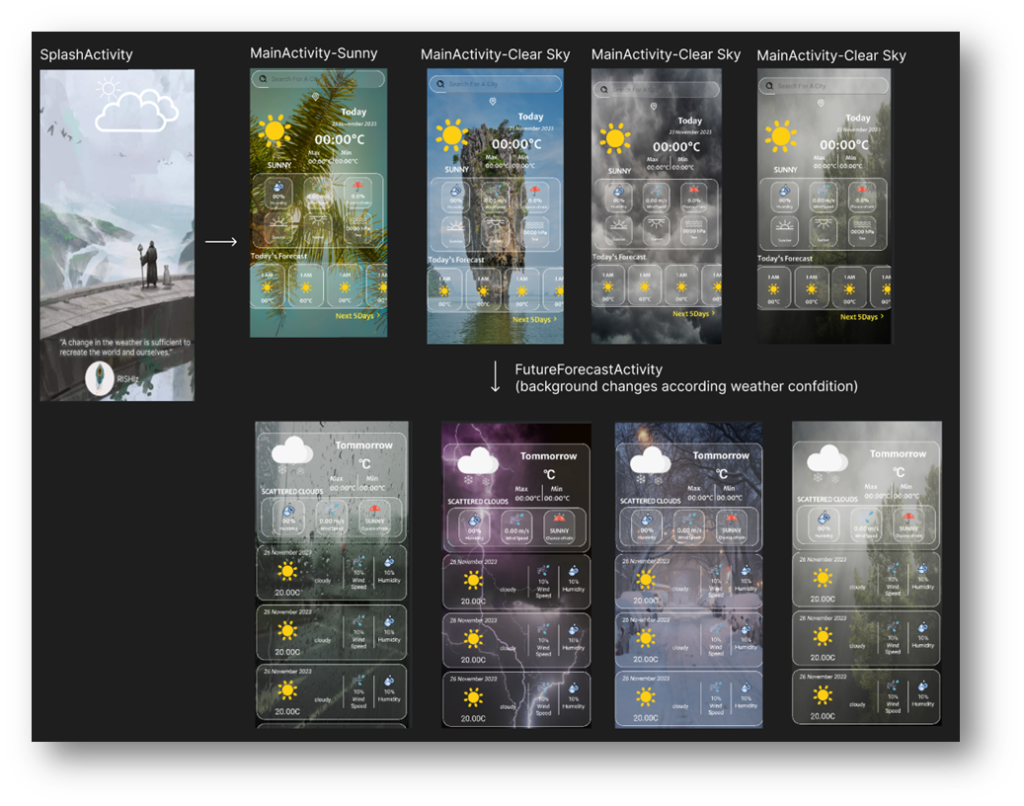Open the Next 5Days link on the Sunny screen
The image size is (1024, 806).
coord(357,315)
